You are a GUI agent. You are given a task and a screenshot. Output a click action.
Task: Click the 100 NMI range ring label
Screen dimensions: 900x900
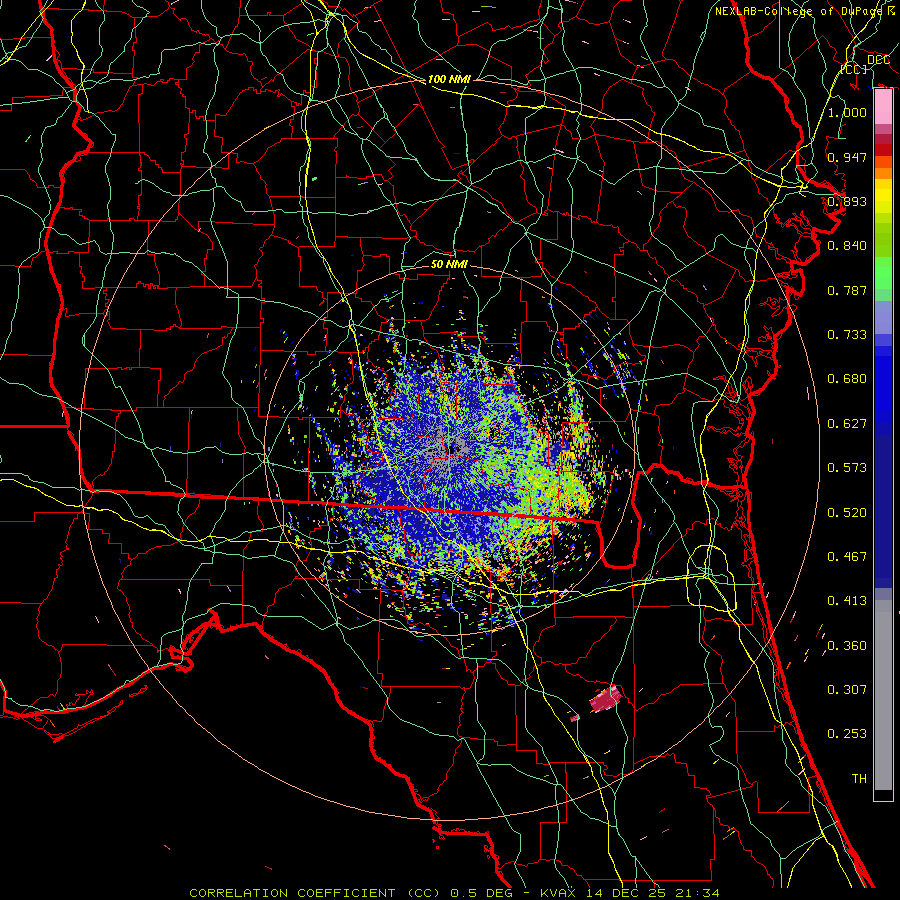449,79
